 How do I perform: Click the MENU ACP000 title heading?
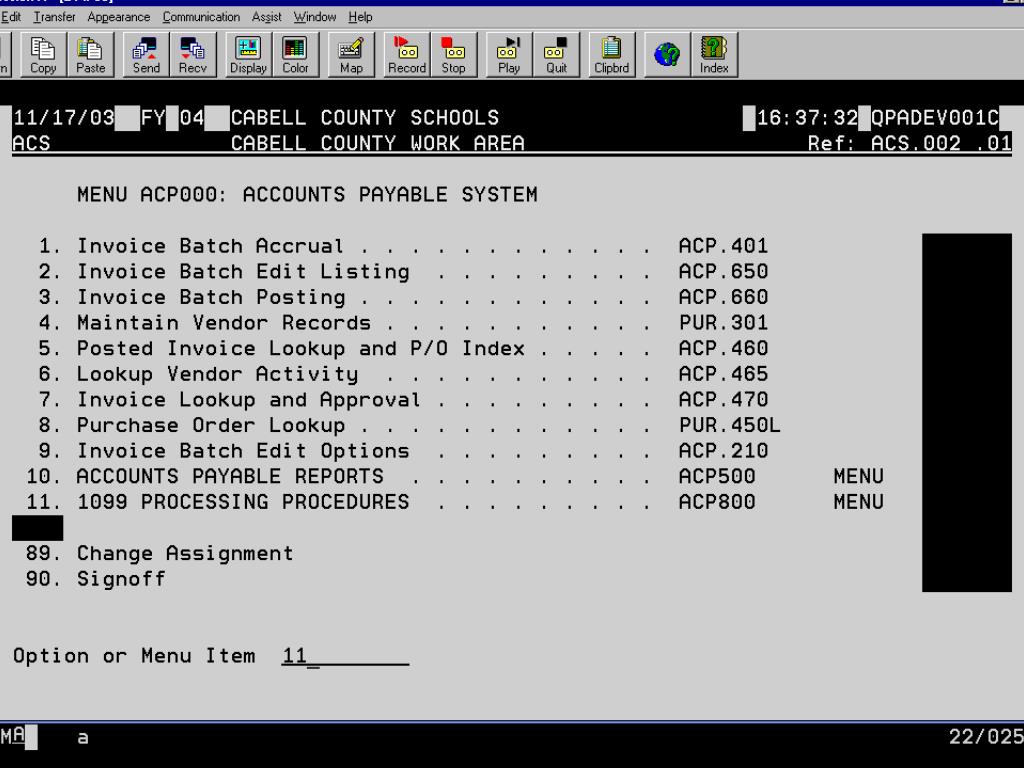[x=307, y=195]
